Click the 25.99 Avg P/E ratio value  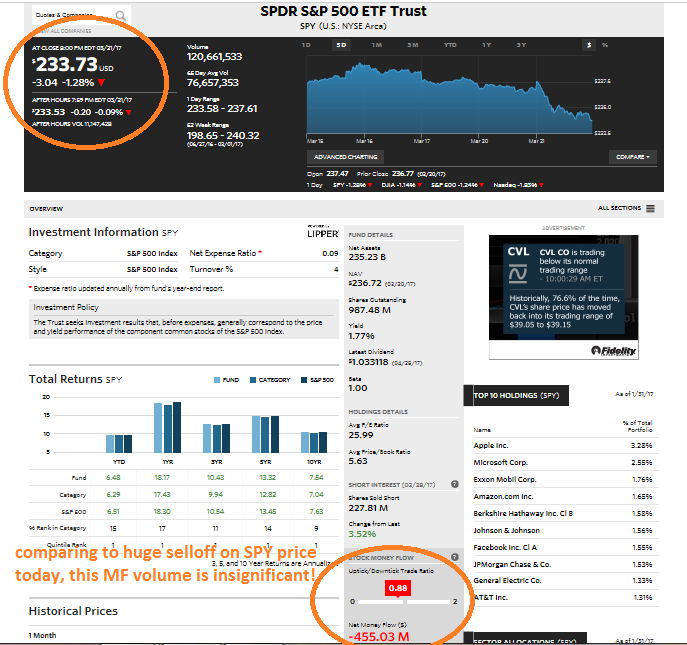pyautogui.click(x=361, y=435)
